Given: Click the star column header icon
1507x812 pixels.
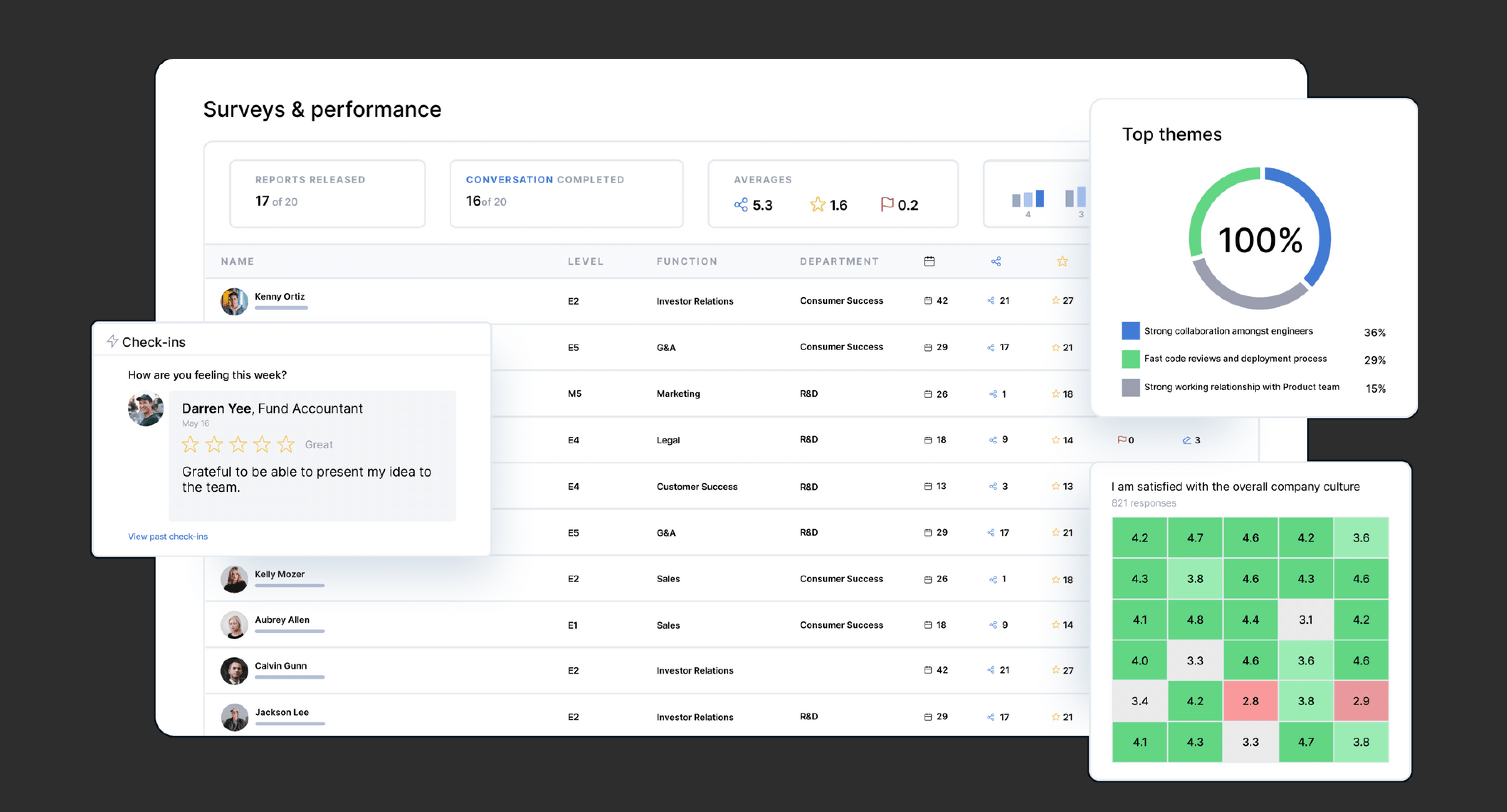Looking at the screenshot, I should click(x=1062, y=261).
